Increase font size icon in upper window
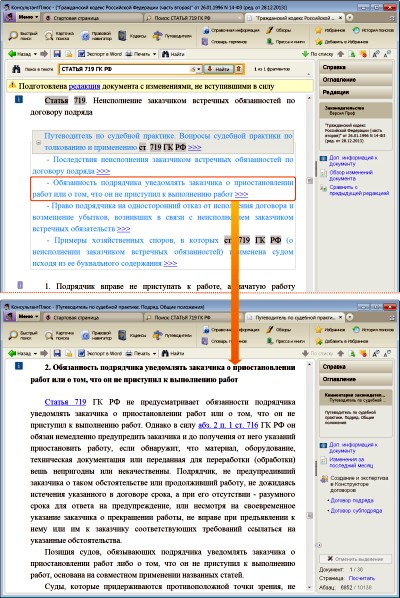This screenshot has width=400, height=598. (x=376, y=54)
